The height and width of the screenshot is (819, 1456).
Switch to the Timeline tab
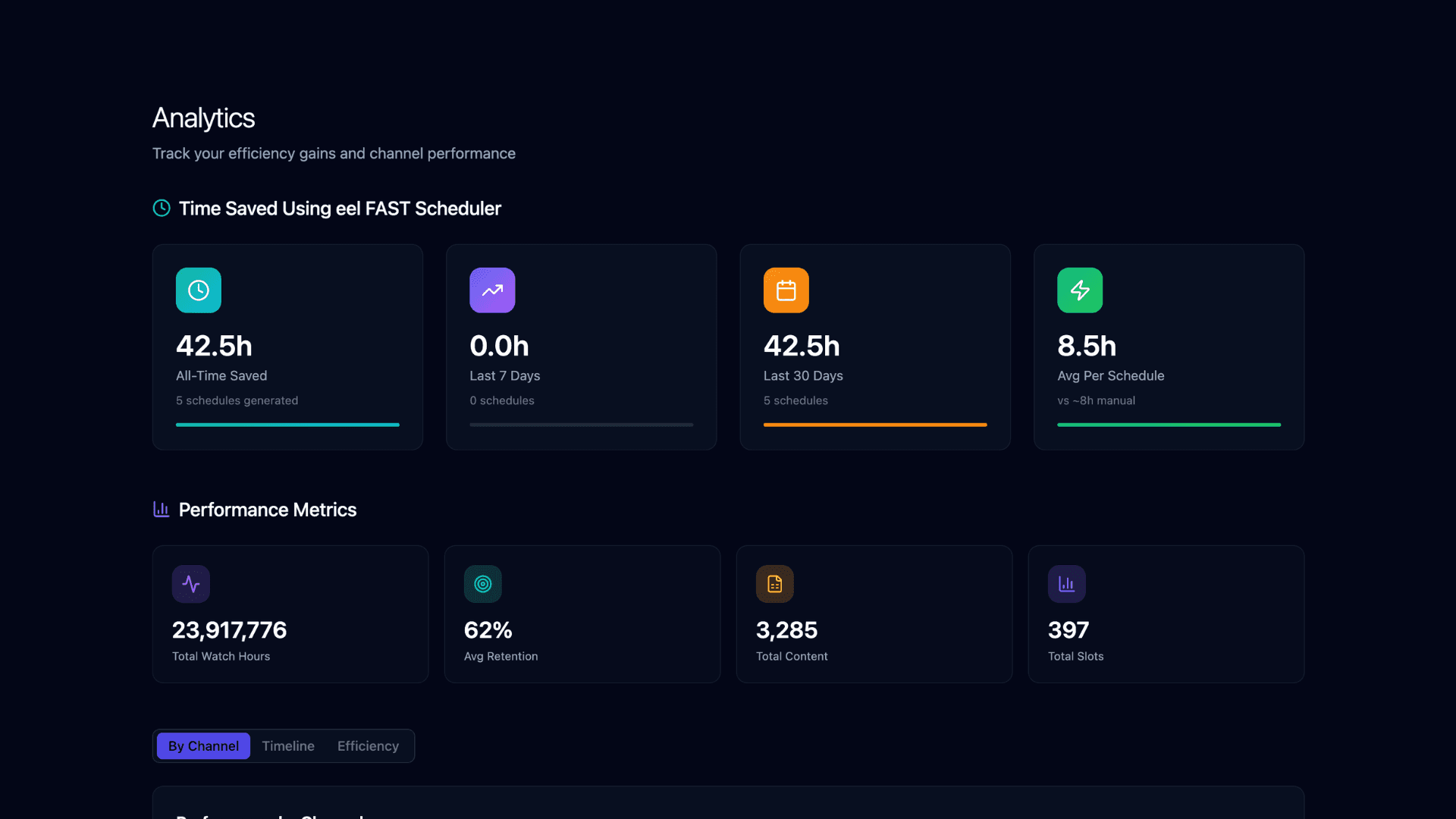pos(288,746)
